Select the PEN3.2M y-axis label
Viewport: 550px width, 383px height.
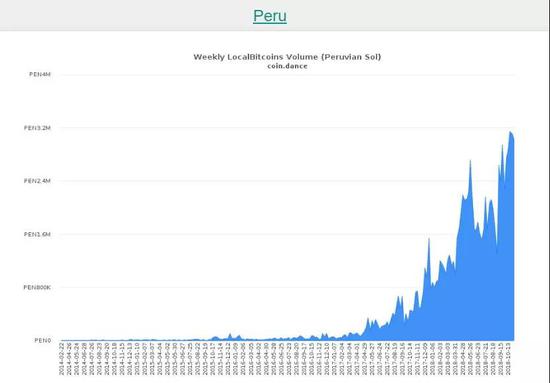click(37, 128)
